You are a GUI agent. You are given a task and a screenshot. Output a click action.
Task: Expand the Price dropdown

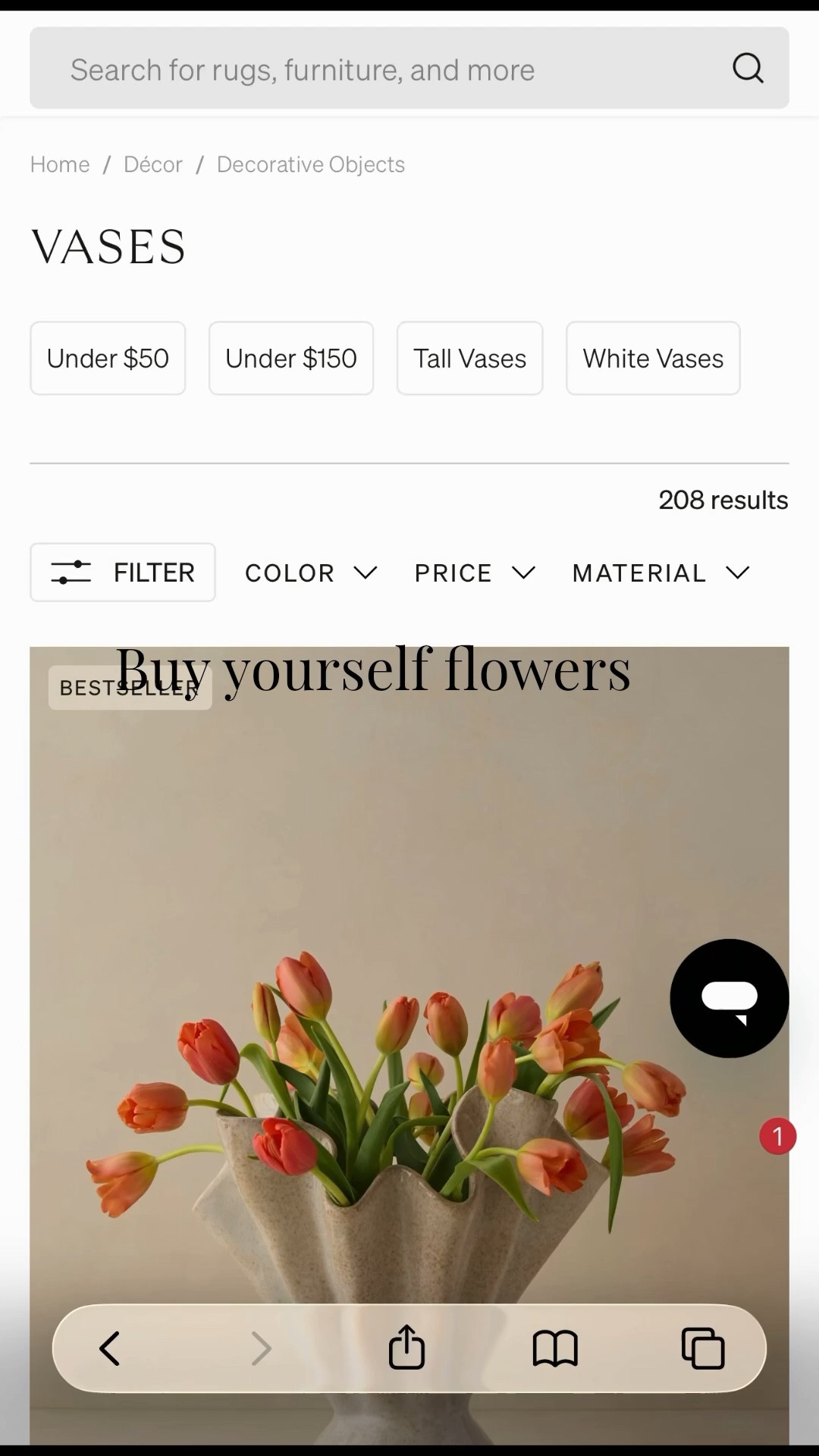[x=475, y=573]
